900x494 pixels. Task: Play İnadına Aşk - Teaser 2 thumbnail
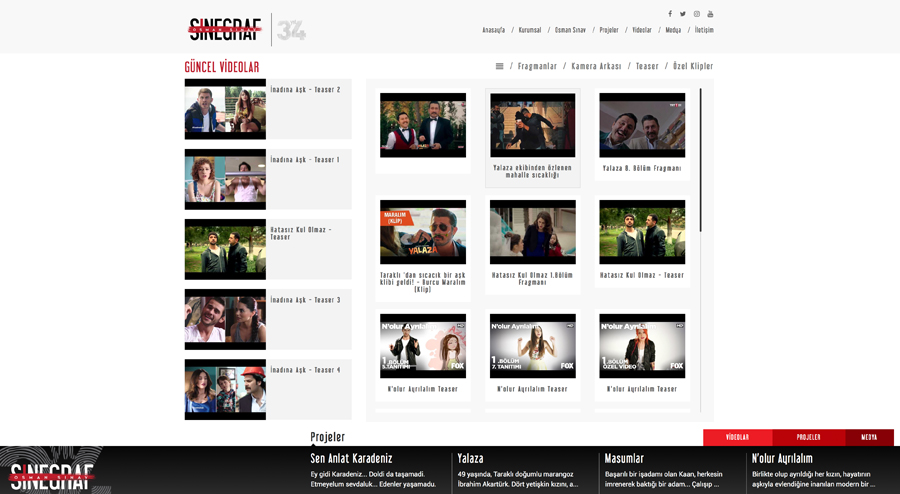(225, 109)
